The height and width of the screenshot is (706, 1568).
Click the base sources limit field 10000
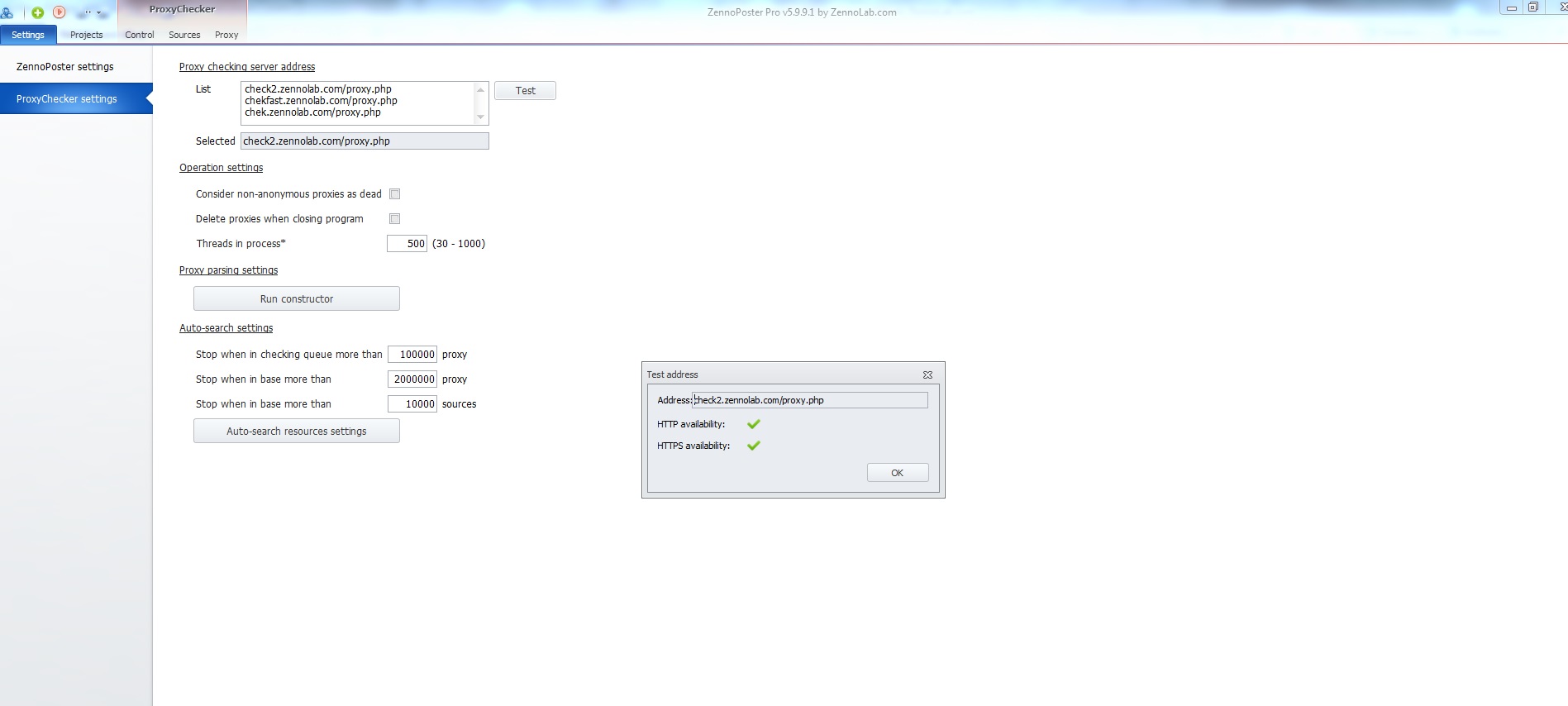412,404
